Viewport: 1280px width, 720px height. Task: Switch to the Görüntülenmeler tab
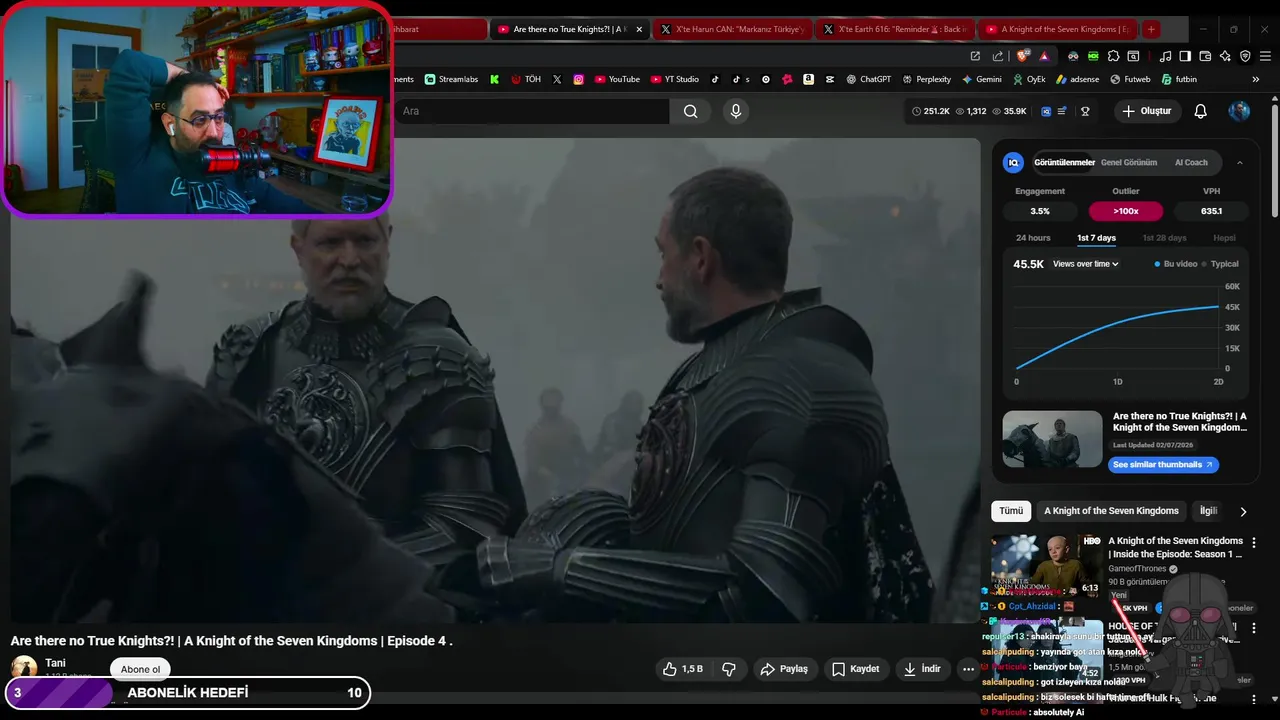(1064, 162)
